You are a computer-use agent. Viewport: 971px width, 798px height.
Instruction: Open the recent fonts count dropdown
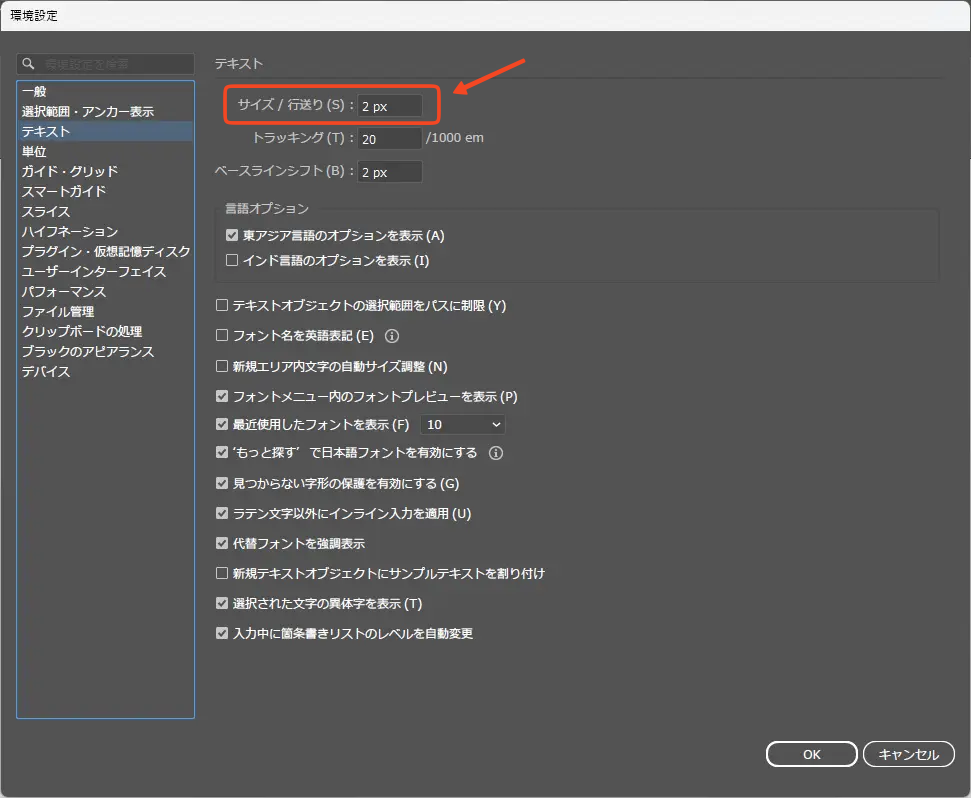463,425
